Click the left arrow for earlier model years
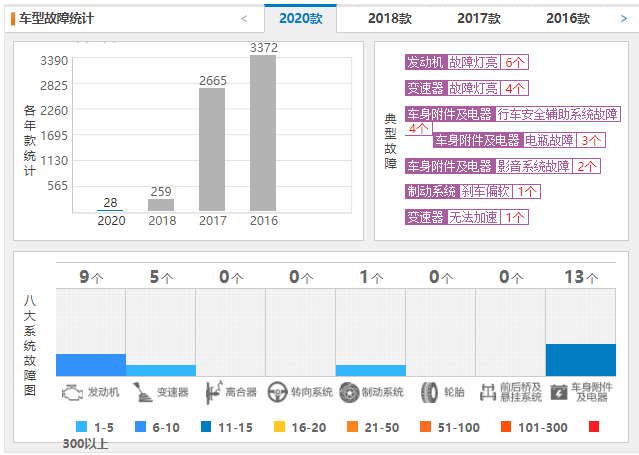 pyautogui.click(x=244, y=18)
